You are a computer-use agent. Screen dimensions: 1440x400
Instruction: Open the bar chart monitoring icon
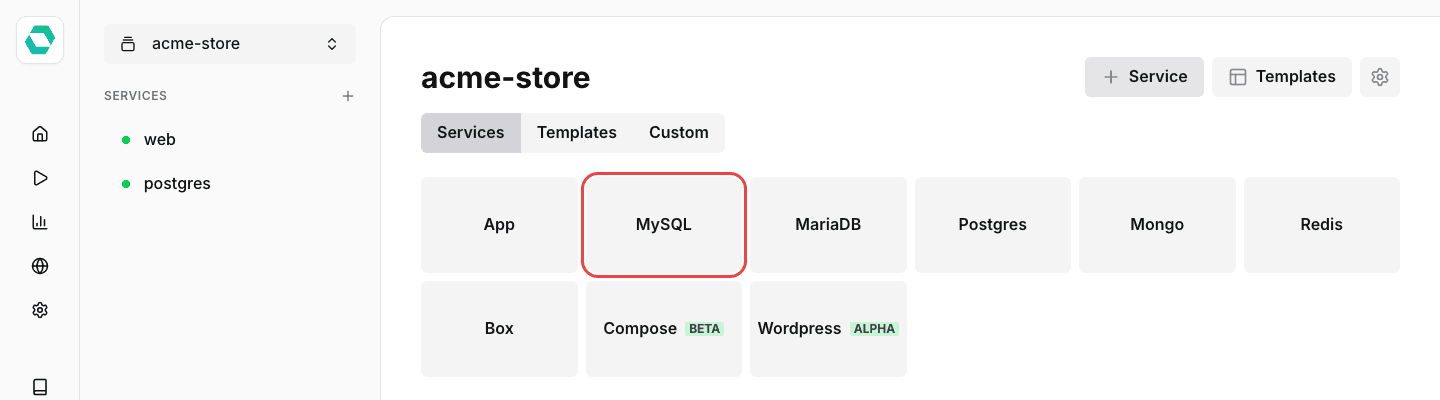point(40,222)
